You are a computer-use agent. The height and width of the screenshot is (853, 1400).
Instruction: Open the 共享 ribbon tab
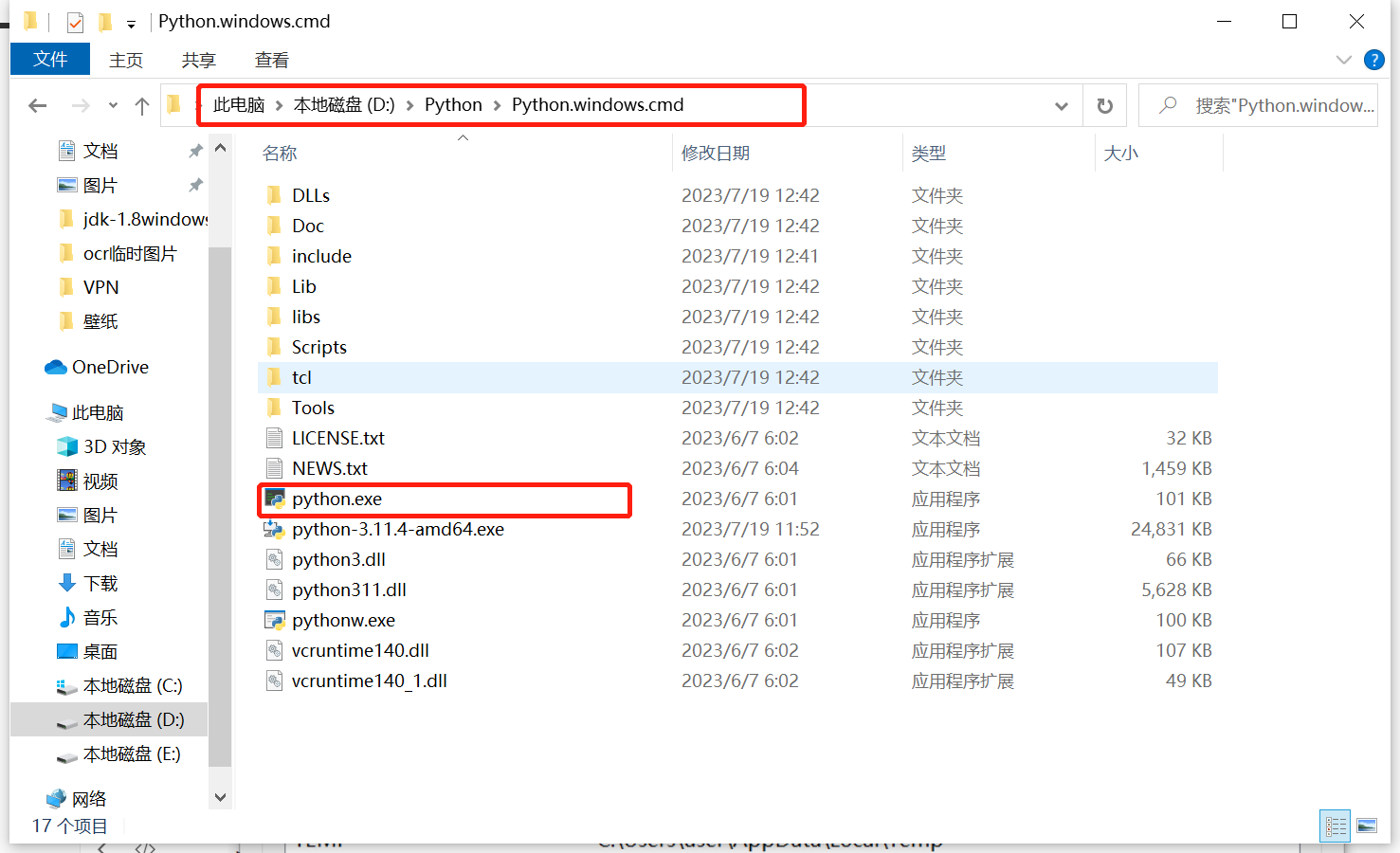click(199, 60)
